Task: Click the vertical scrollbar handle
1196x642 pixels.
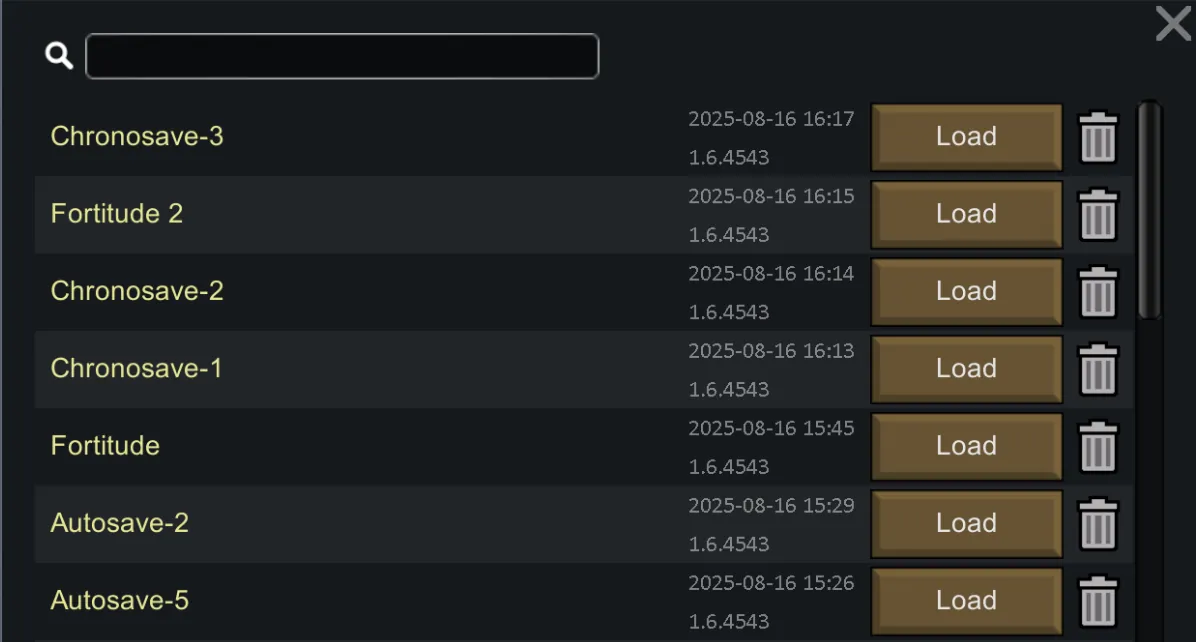Action: [1150, 210]
